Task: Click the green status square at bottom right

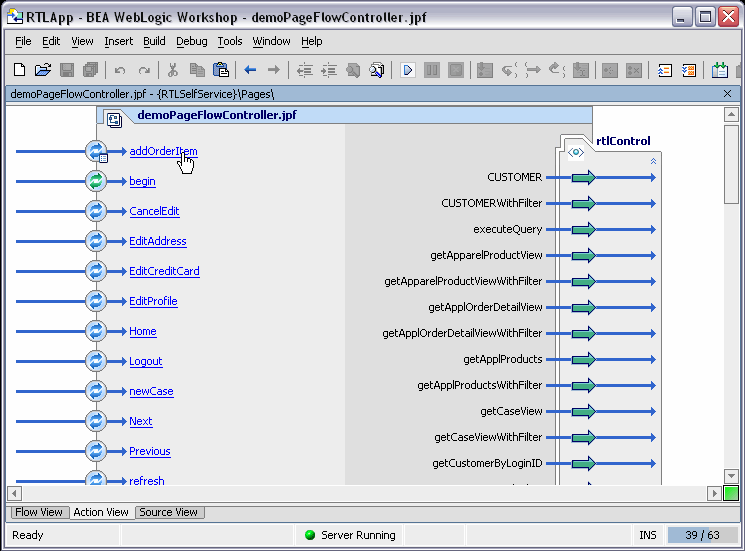Action: point(731,493)
